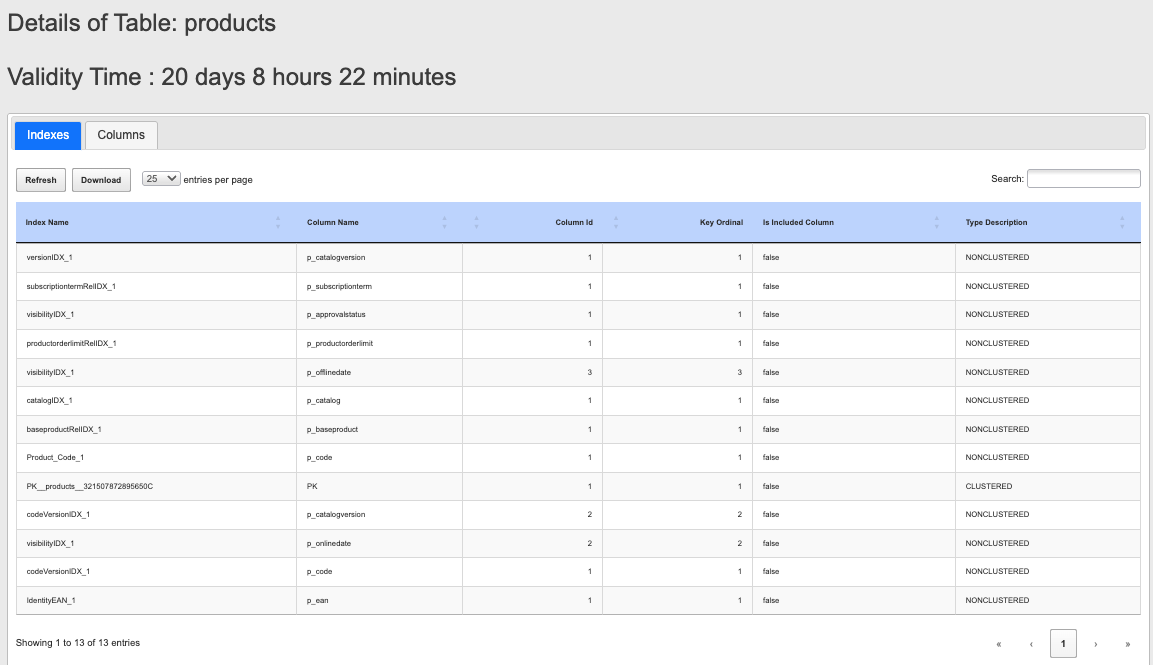Click the Refresh button
1153x665 pixels.
tap(41, 180)
